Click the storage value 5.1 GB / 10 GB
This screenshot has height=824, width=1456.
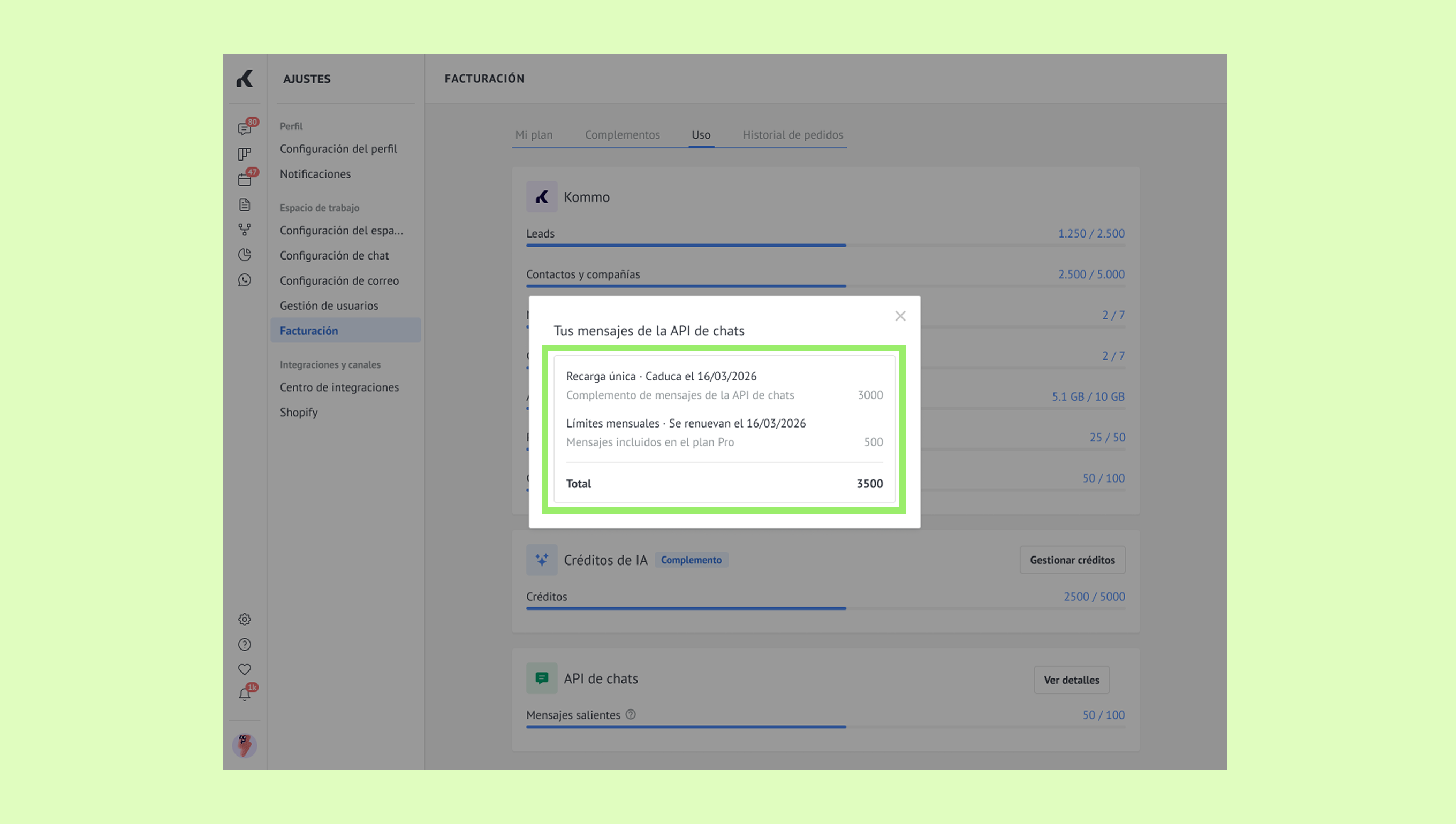coord(1088,396)
